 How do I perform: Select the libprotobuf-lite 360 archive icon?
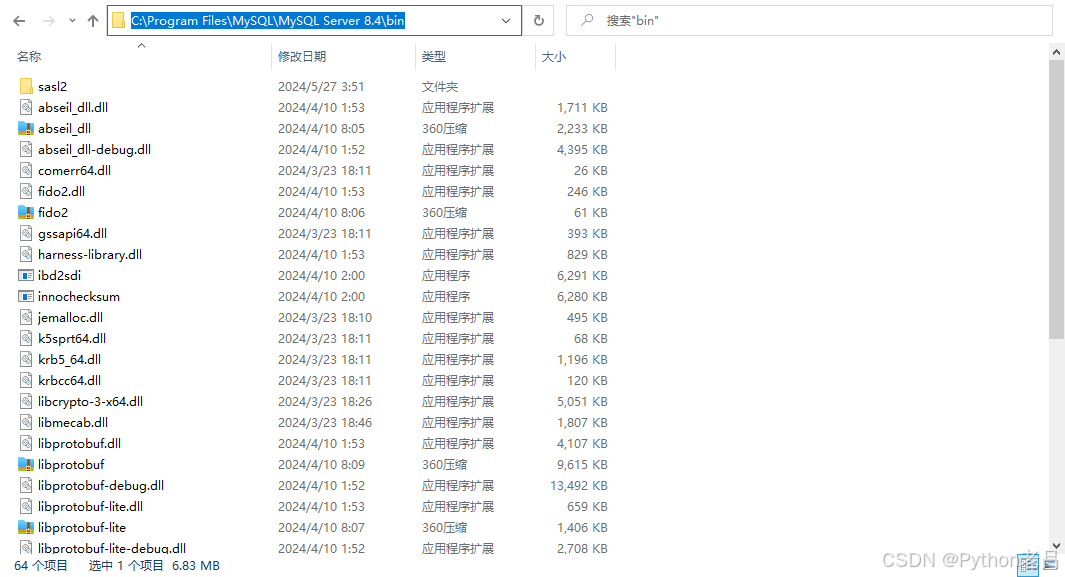coord(26,528)
